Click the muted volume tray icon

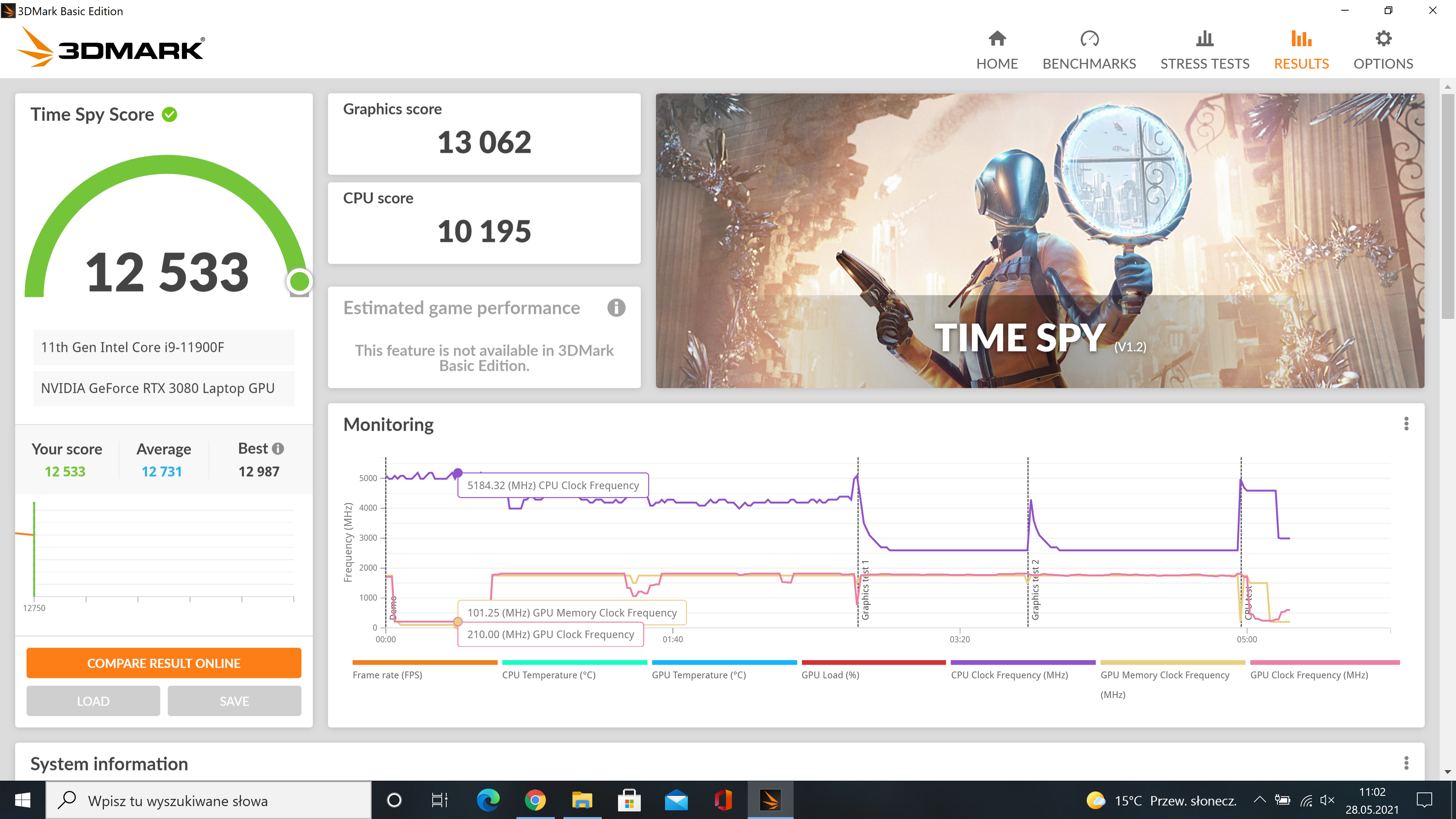tap(1327, 800)
